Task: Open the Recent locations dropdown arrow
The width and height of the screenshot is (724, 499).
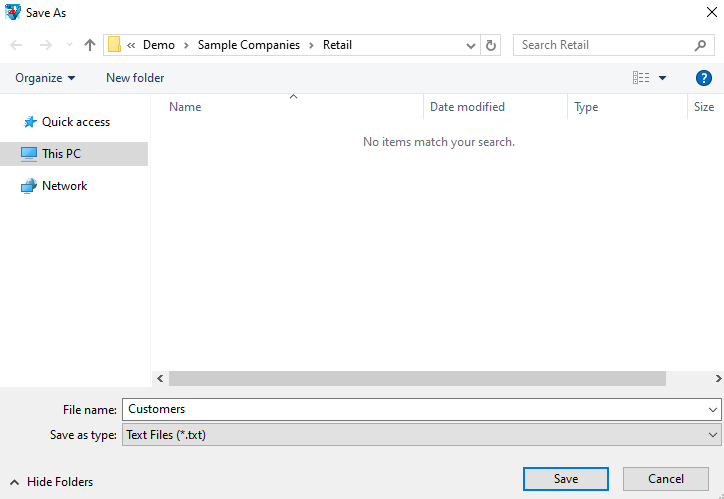Action: point(68,45)
